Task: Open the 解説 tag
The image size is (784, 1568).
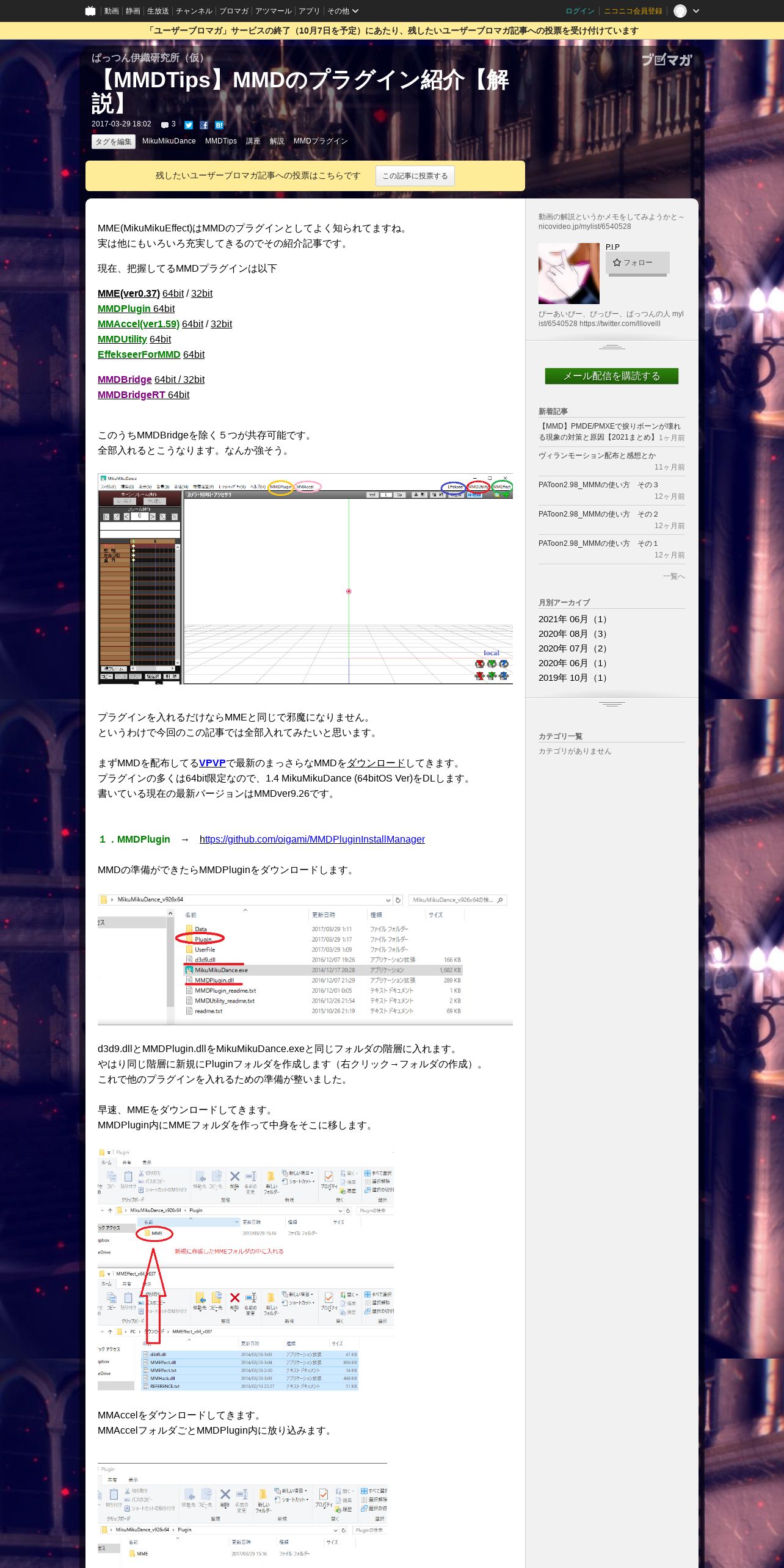Action: pos(277,141)
